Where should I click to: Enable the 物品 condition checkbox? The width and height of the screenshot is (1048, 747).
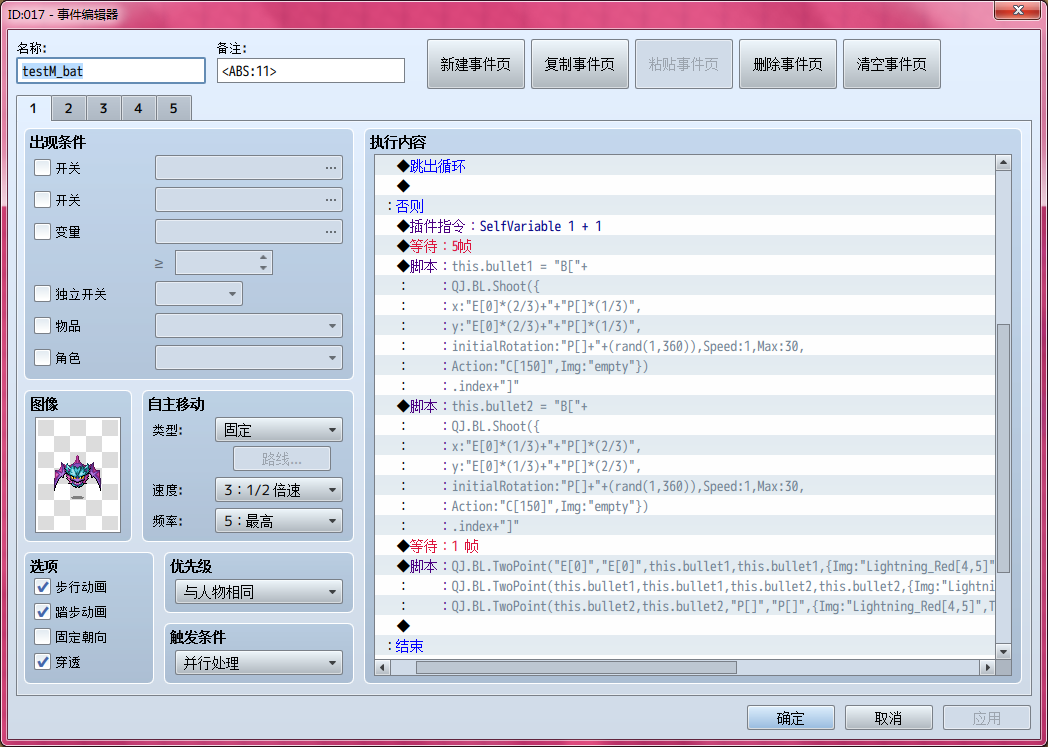pos(42,326)
